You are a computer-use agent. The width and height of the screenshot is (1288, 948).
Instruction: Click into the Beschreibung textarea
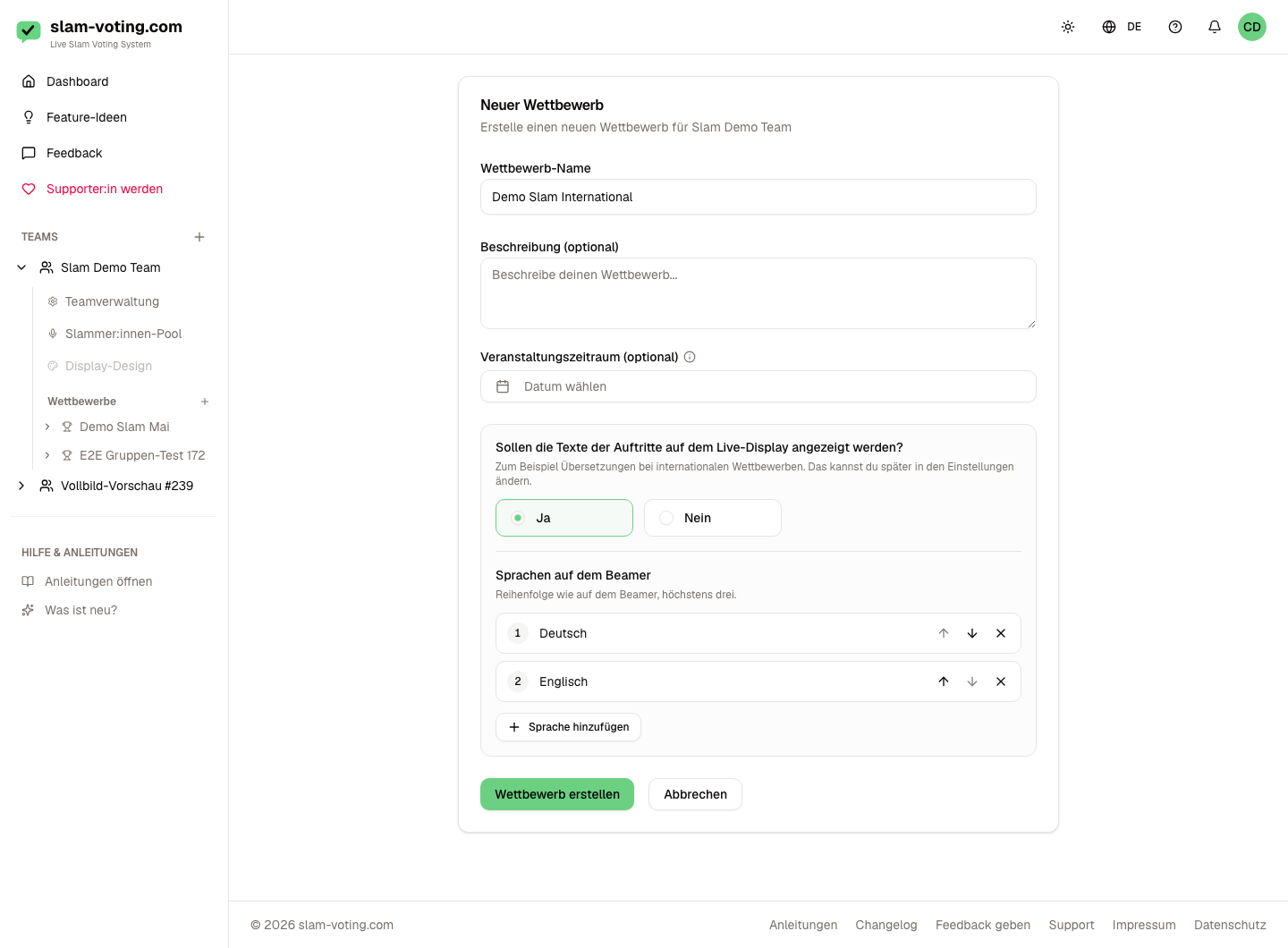[758, 293]
